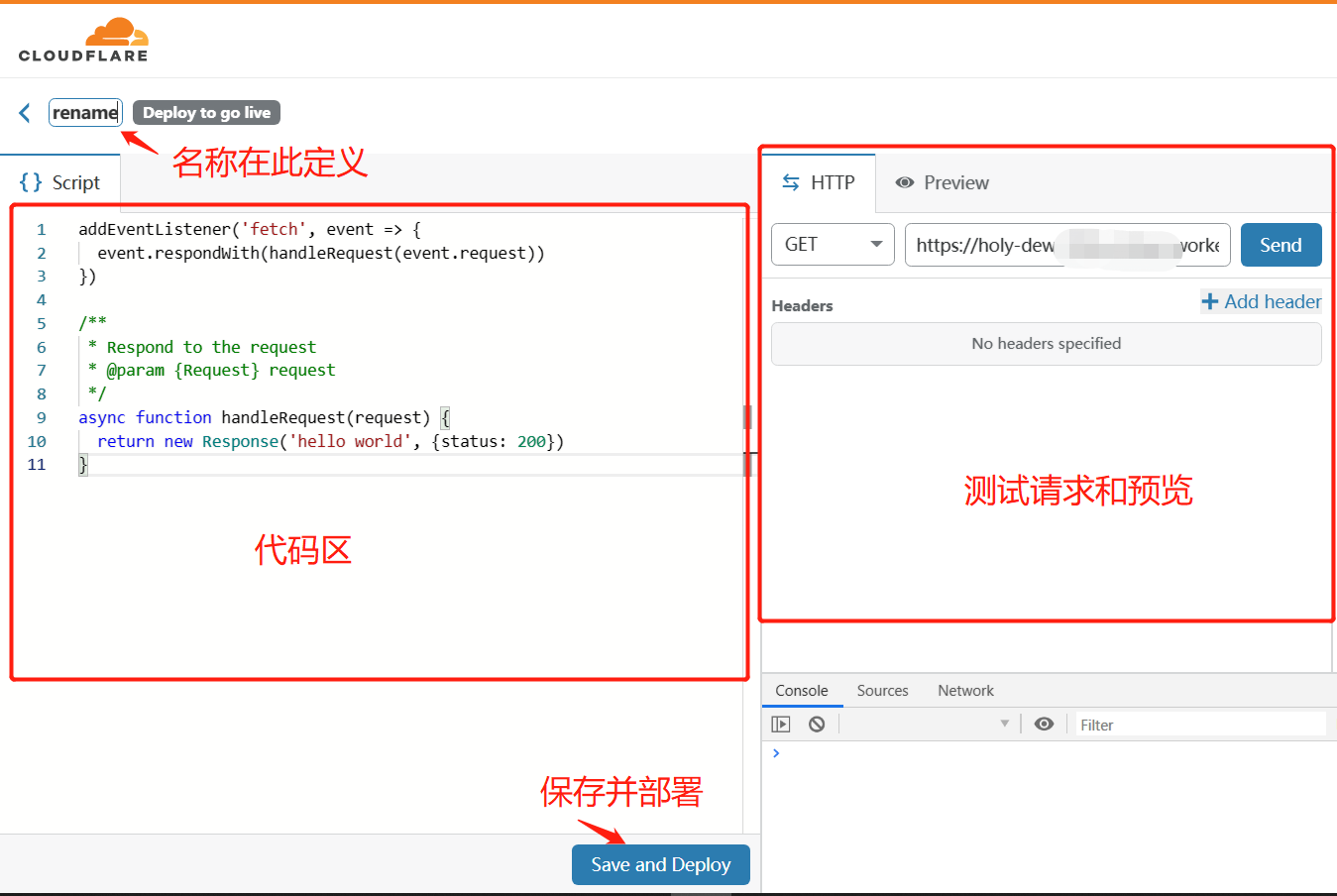Image resolution: width=1337 pixels, height=896 pixels.
Task: Click the console prompt chevron
Action: coord(776,753)
